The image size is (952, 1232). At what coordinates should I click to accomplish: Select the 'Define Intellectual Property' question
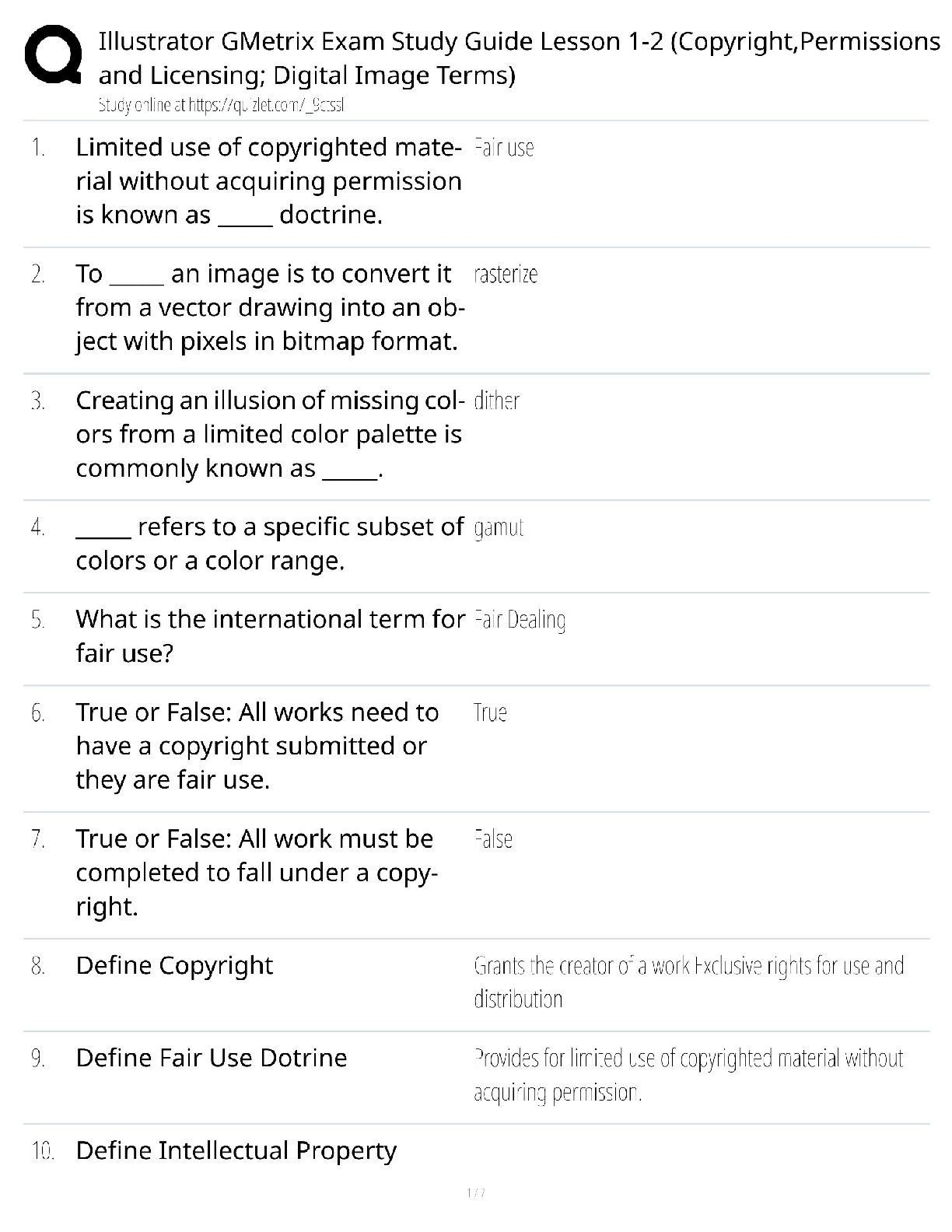236,1150
